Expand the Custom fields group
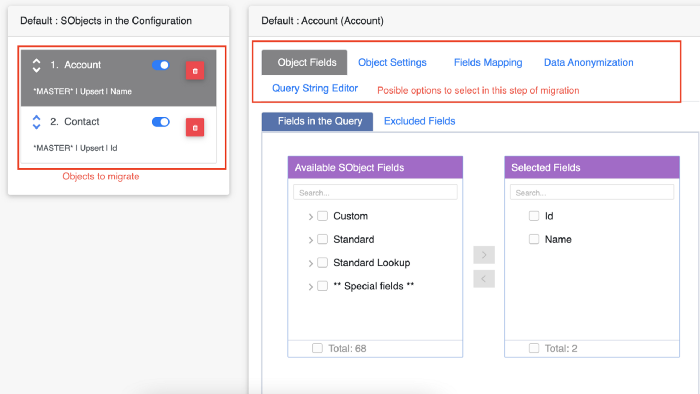The height and width of the screenshot is (394, 700). tap(310, 216)
